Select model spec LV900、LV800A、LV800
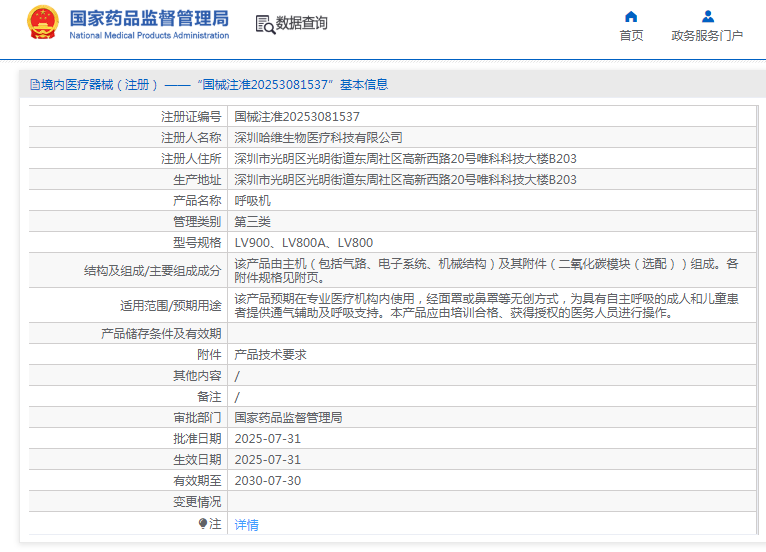 click(304, 243)
